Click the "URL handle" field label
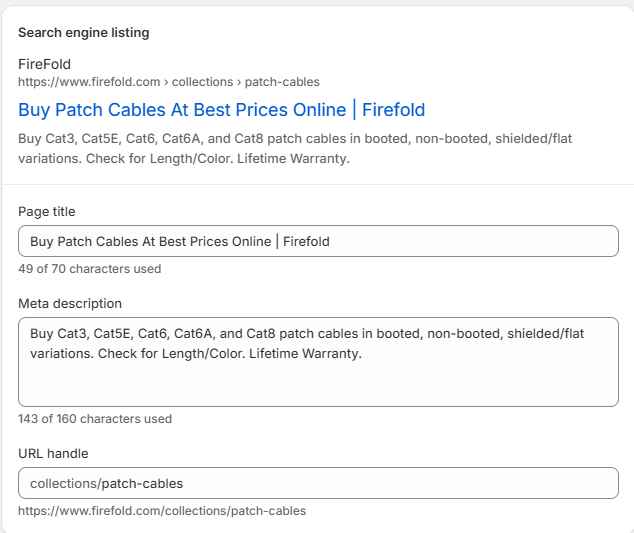 [x=52, y=454]
